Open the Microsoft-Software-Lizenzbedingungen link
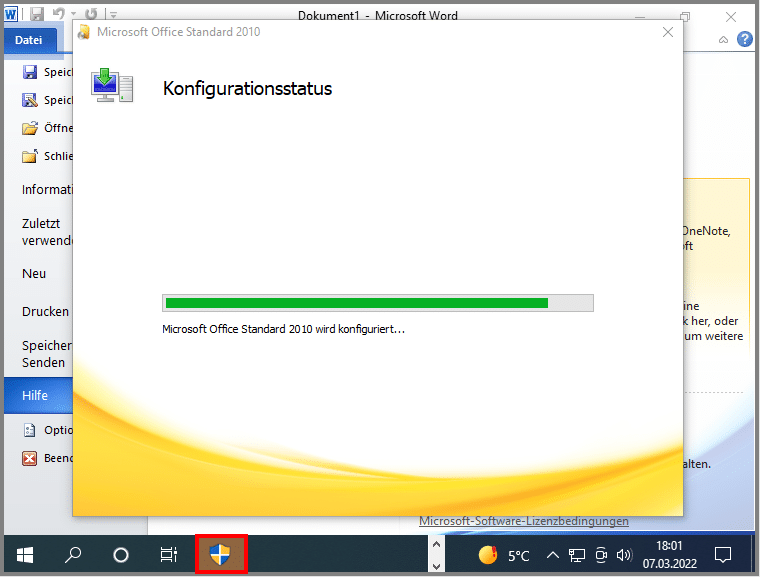The height and width of the screenshot is (577, 760). click(524, 521)
